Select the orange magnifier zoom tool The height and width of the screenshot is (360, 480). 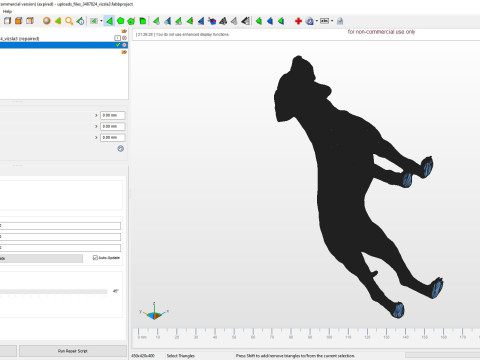tap(69, 21)
